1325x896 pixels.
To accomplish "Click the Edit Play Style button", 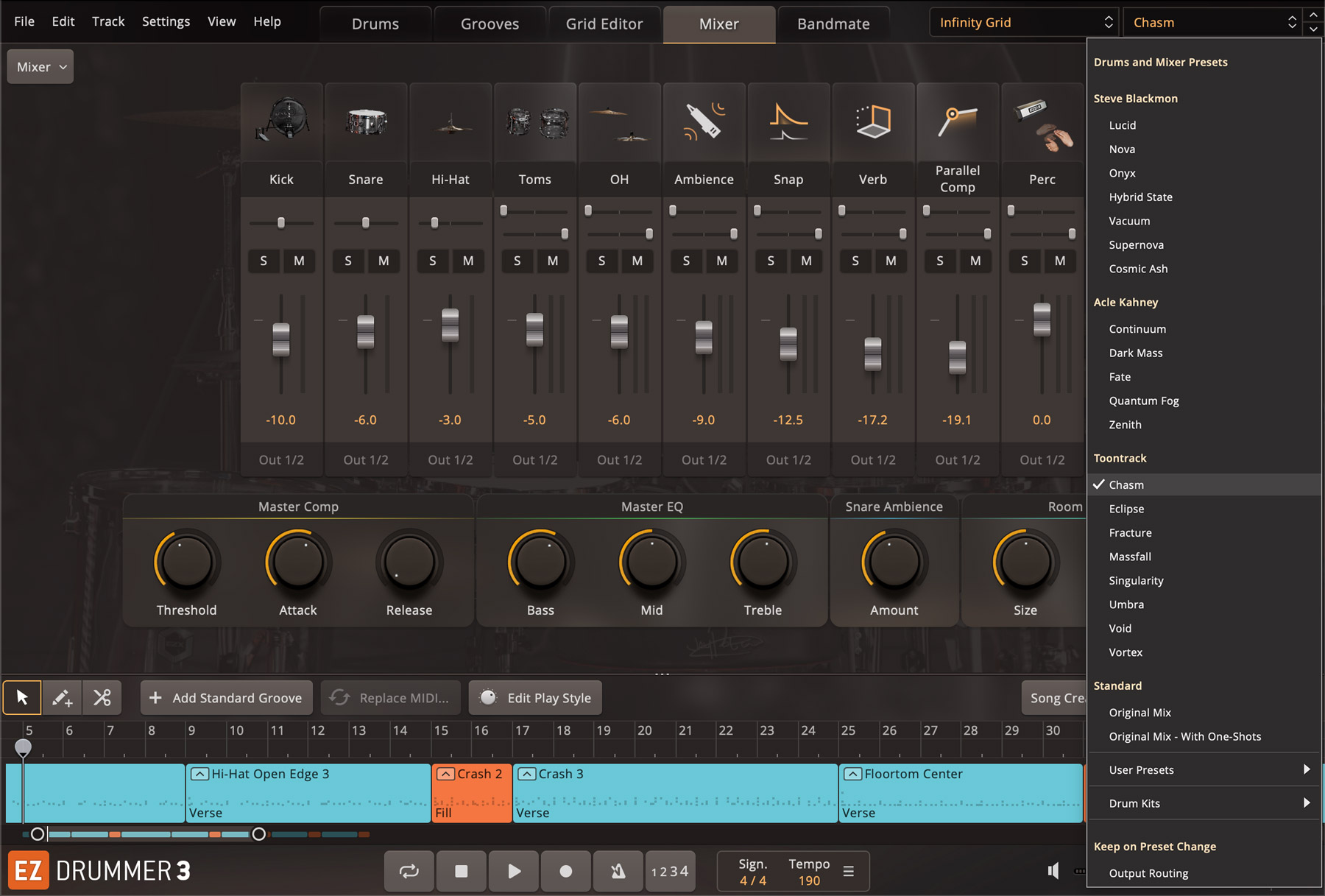I will pos(535,697).
